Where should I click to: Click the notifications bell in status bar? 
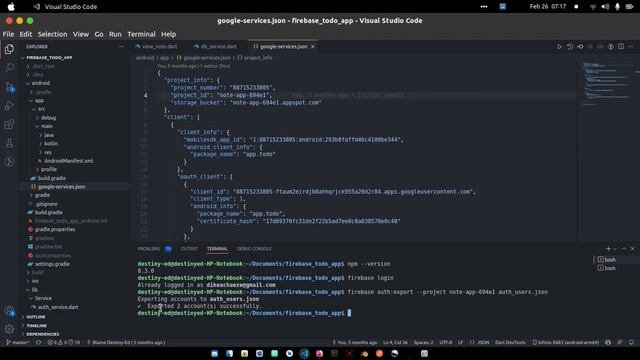click(631, 342)
